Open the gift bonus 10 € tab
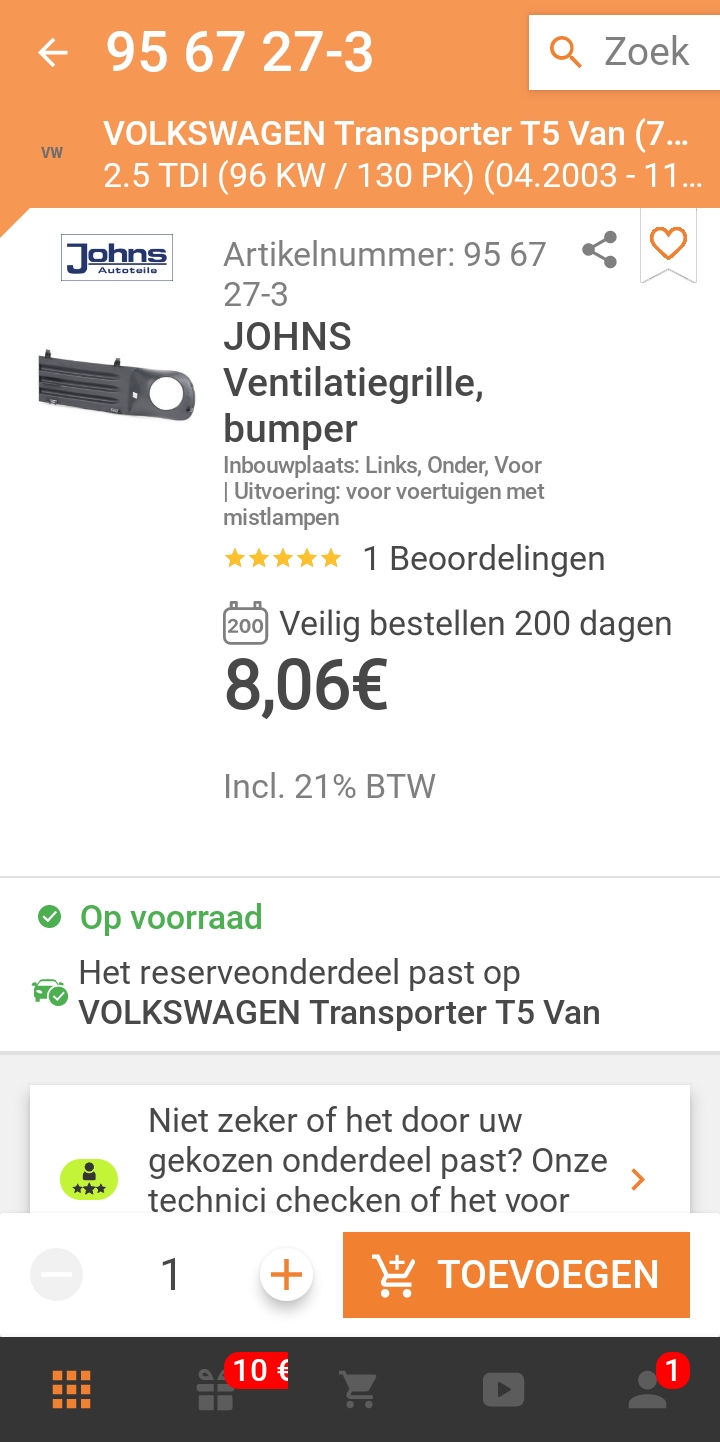The height and width of the screenshot is (1442, 720). 216,1389
